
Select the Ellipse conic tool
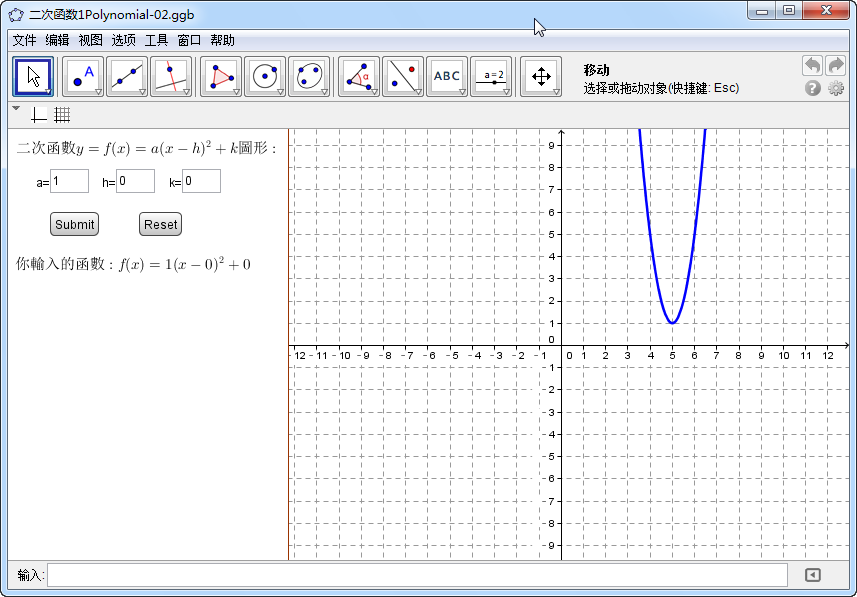309,77
